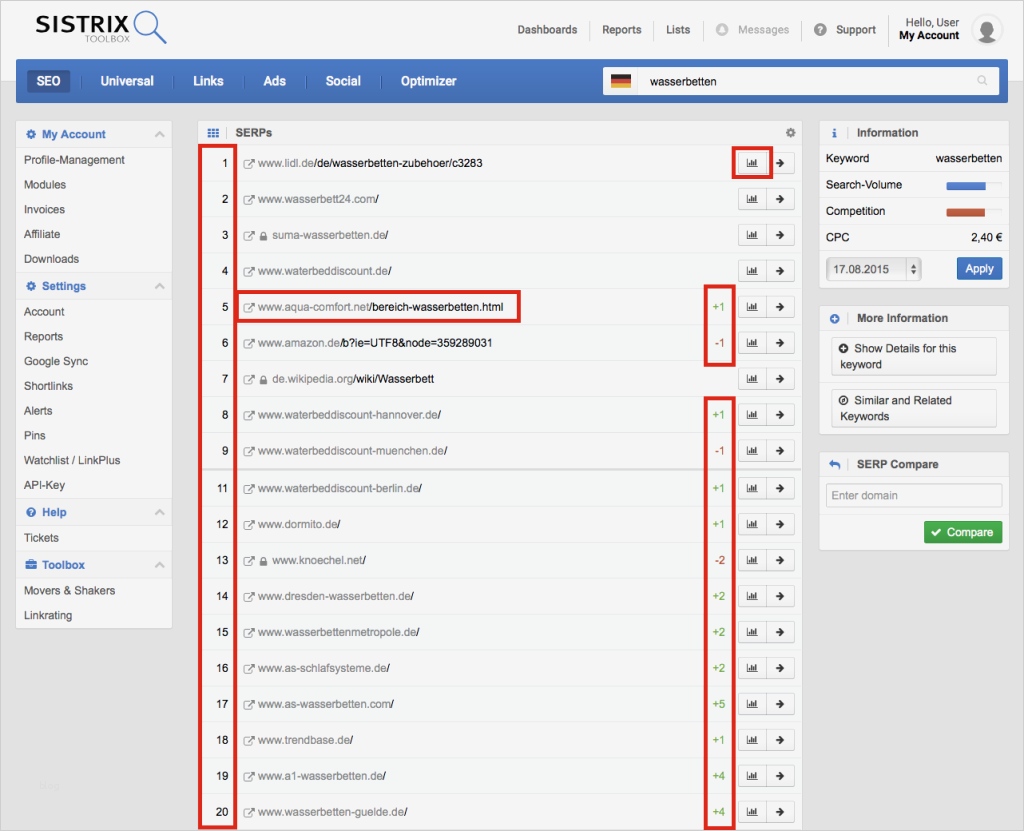Image resolution: width=1024 pixels, height=831 pixels.
Task: Click arrow for www.a1-wasserbetten.de row
Action: click(780, 775)
